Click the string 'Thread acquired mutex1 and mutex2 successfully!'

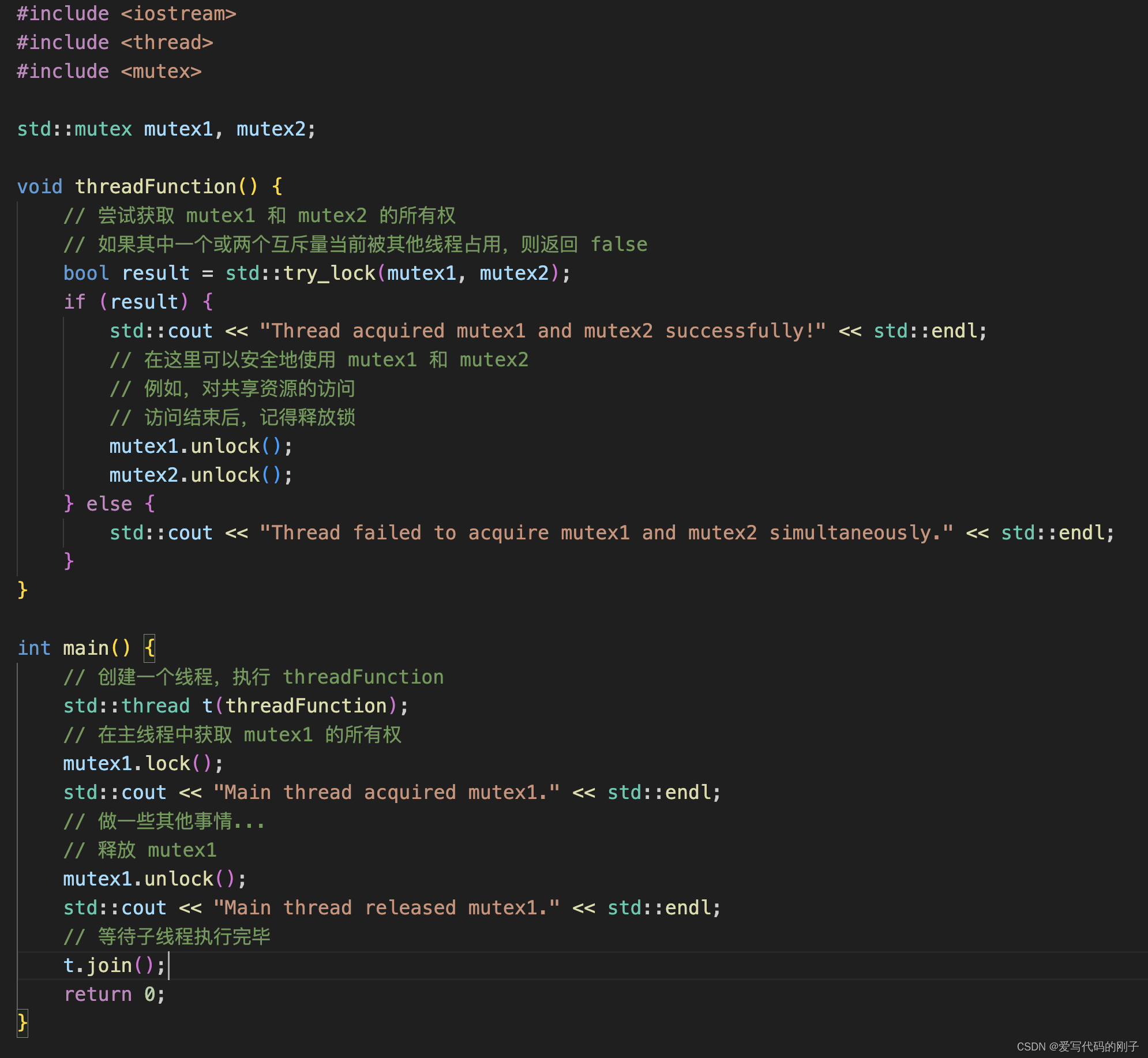[543, 331]
